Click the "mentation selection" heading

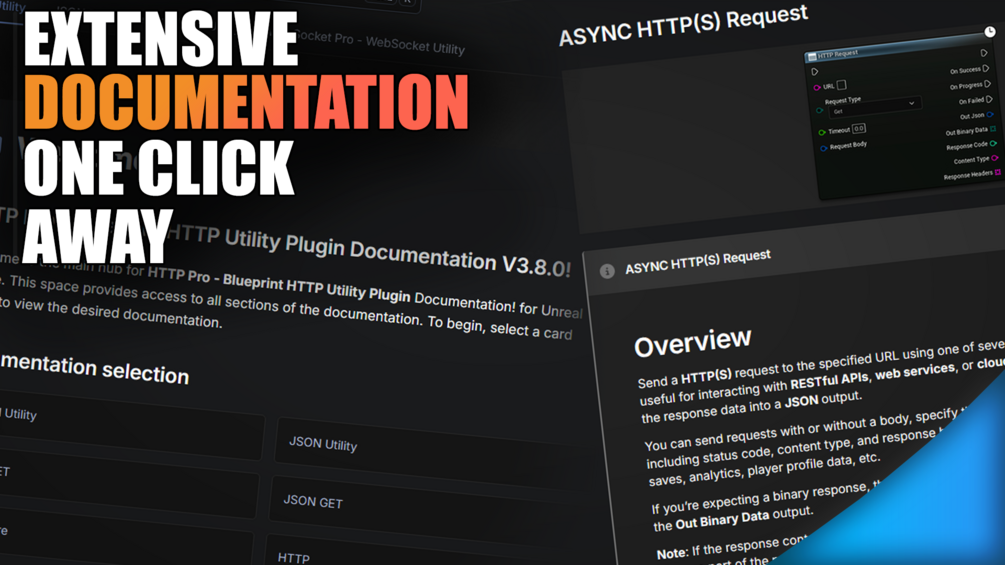click(x=95, y=369)
